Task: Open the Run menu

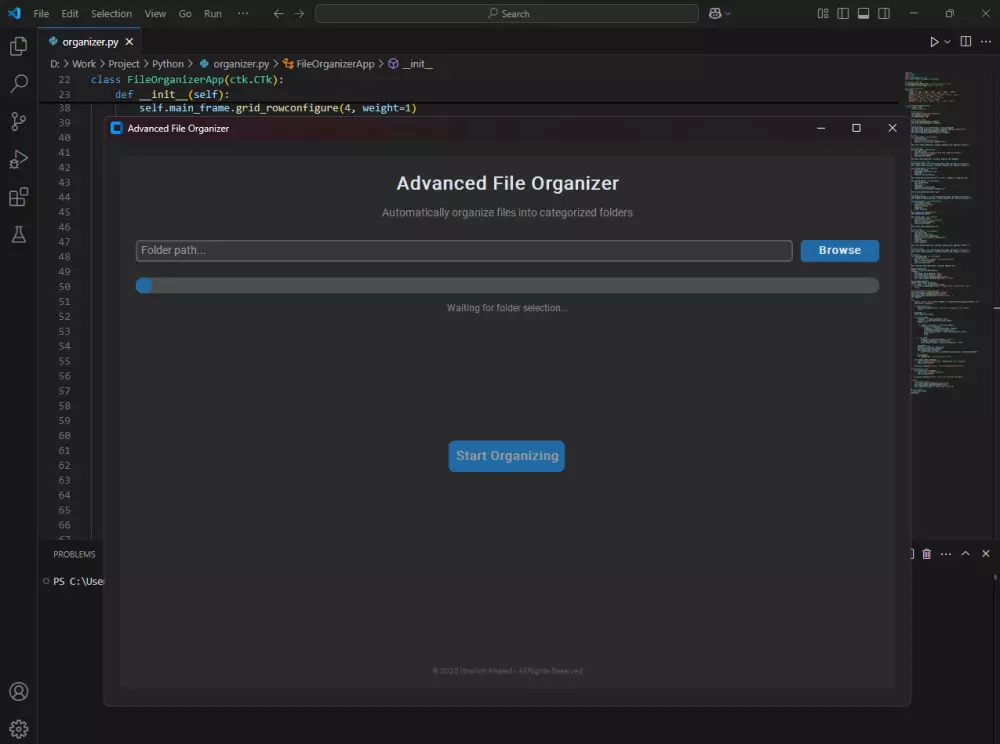Action: [x=212, y=13]
